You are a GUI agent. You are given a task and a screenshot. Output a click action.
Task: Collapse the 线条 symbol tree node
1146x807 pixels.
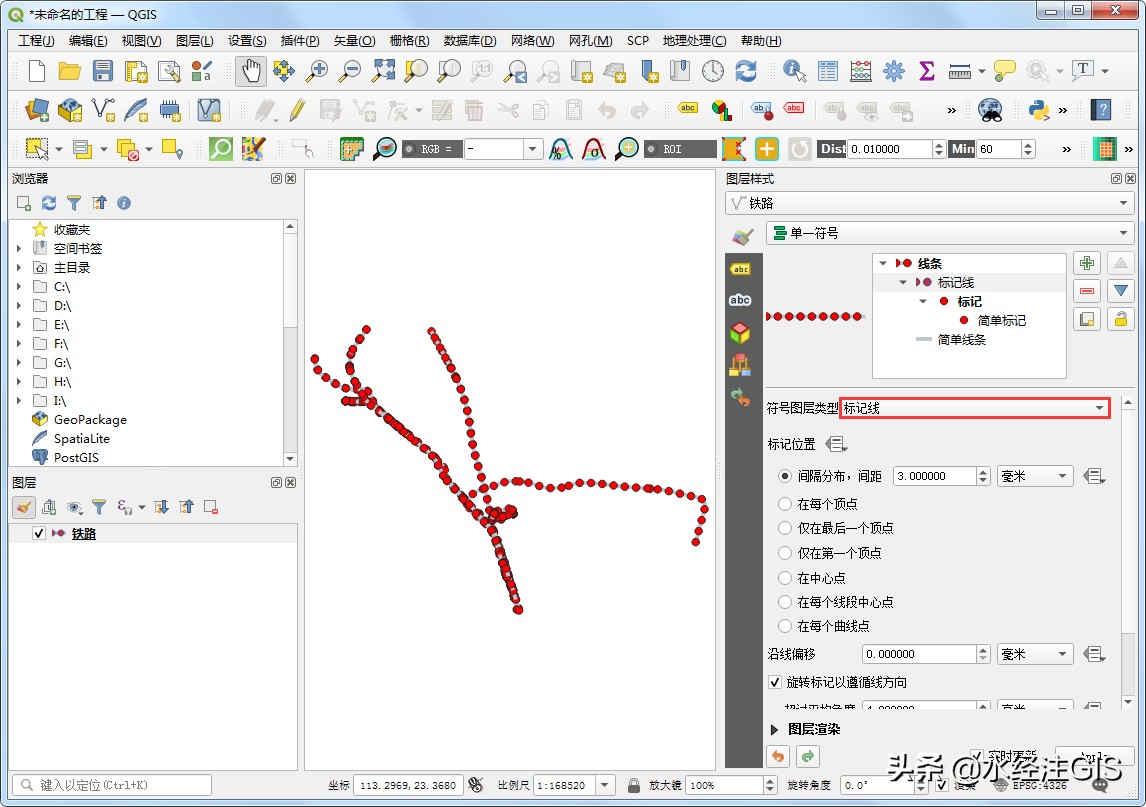pos(883,263)
